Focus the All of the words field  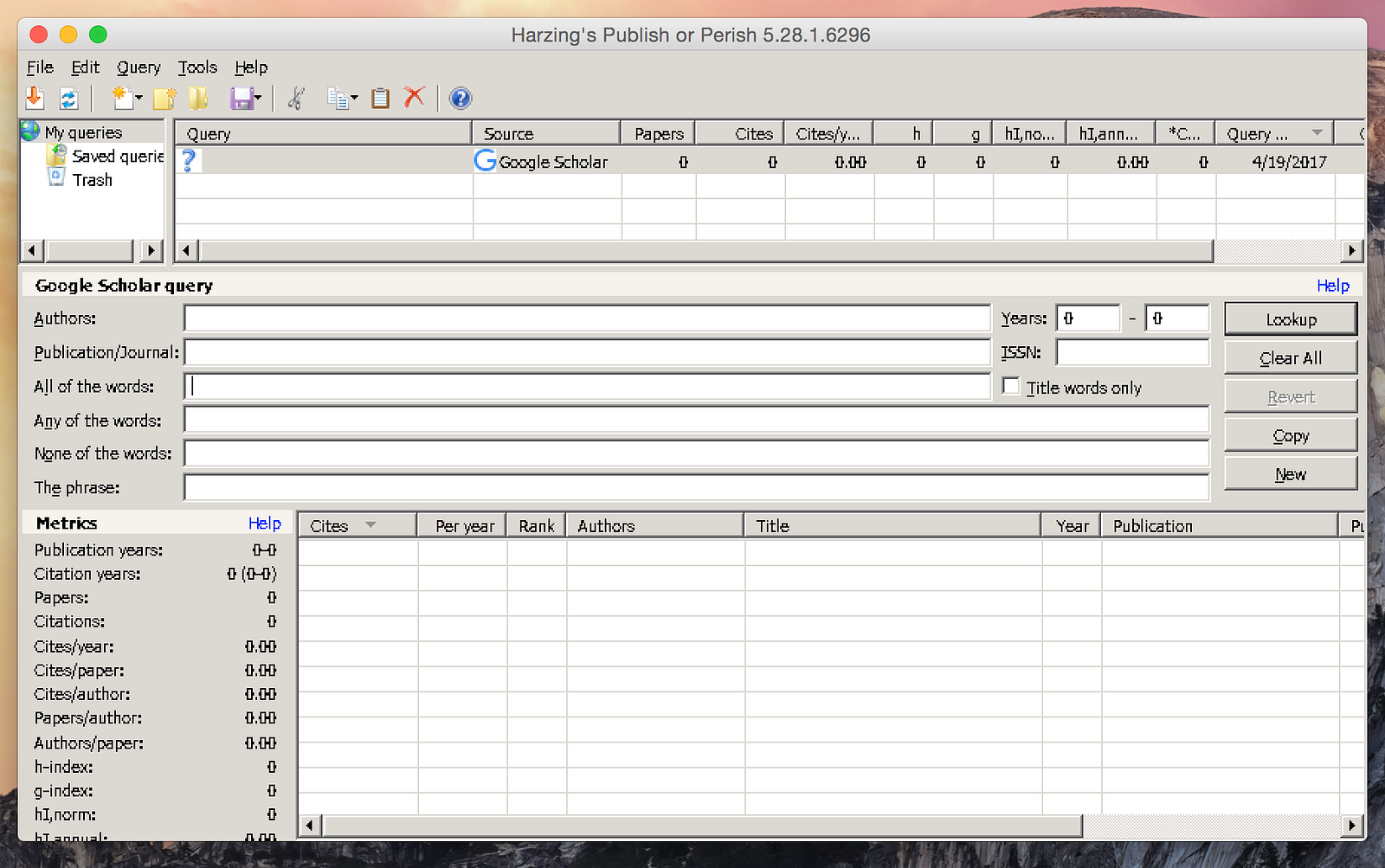[587, 386]
